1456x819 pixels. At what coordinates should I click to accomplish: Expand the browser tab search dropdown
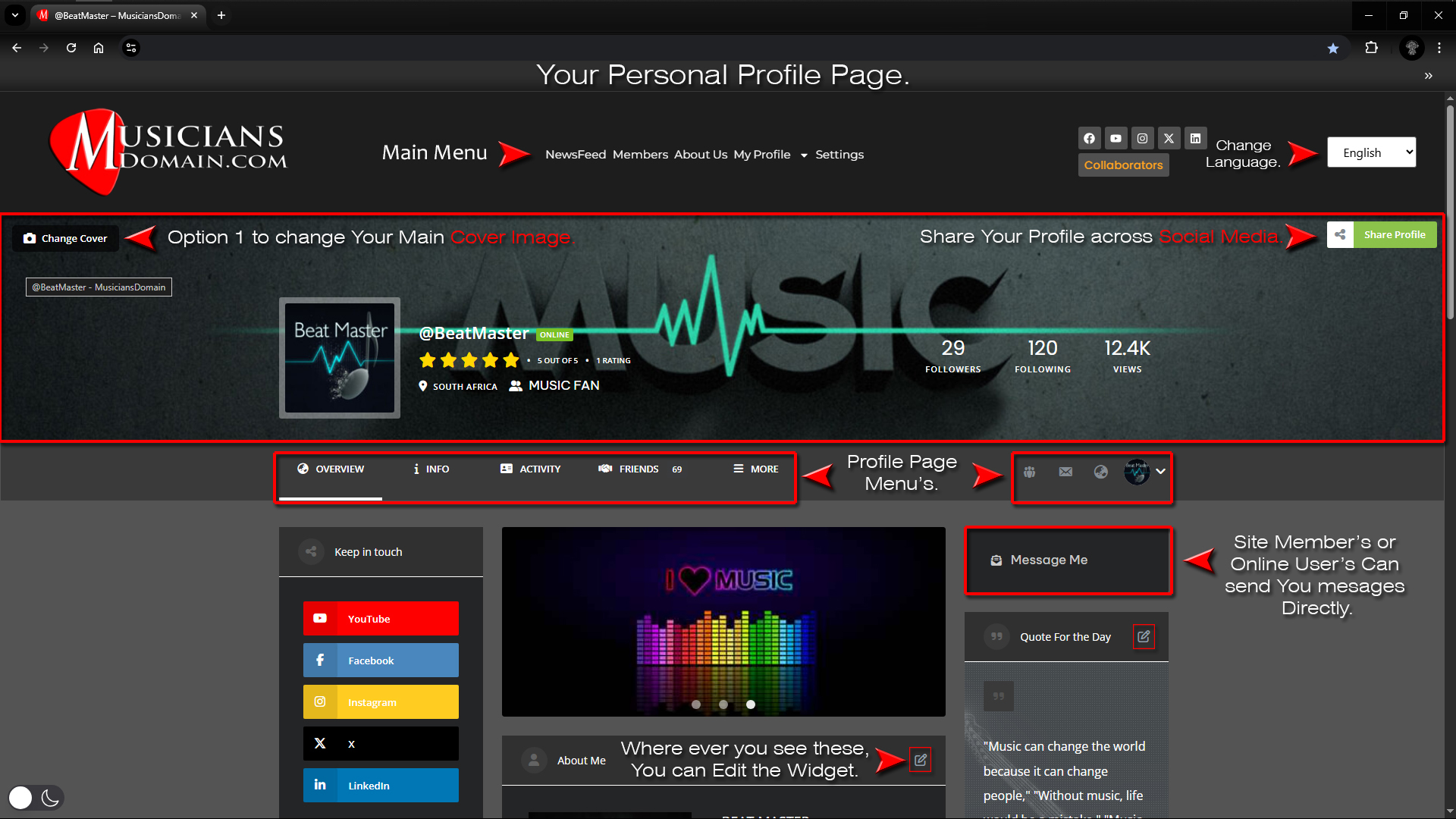[x=14, y=15]
